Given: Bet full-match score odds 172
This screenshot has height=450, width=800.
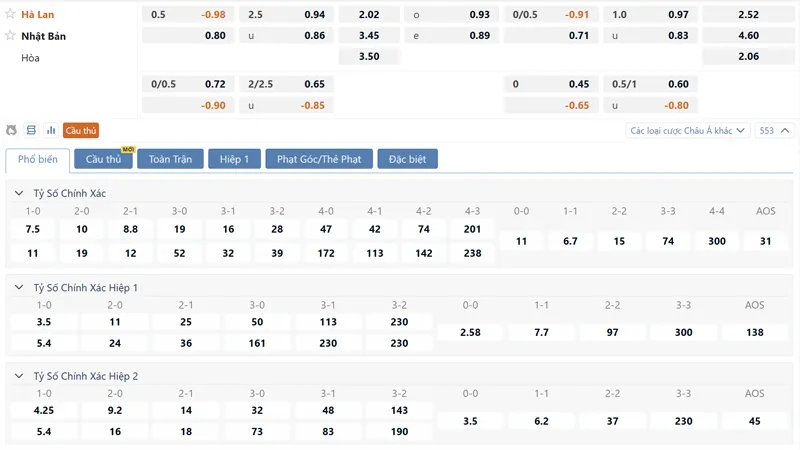Looking at the screenshot, I should pyautogui.click(x=326, y=253).
